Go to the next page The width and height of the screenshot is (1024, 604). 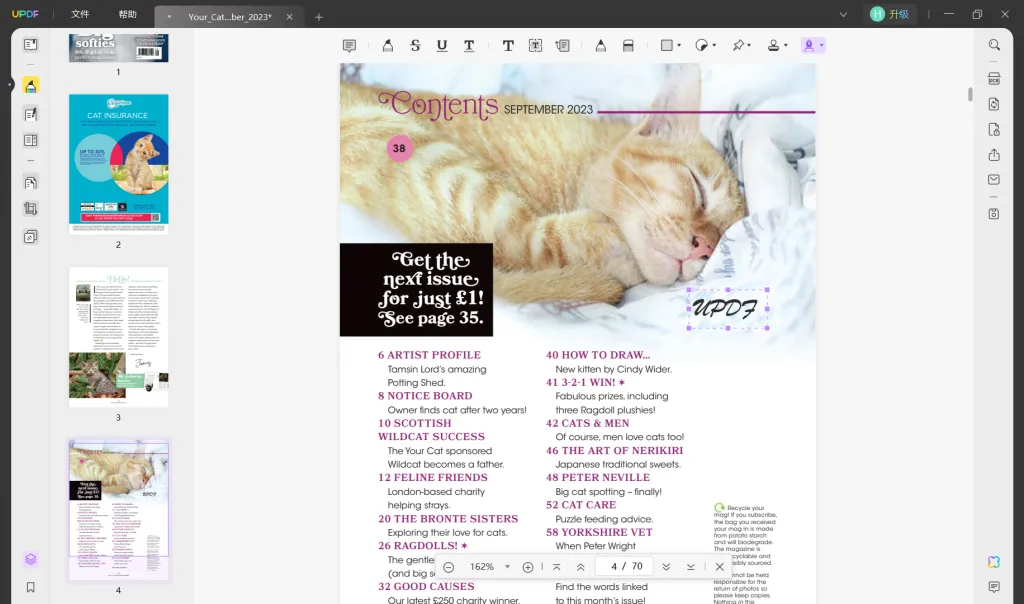pos(666,567)
